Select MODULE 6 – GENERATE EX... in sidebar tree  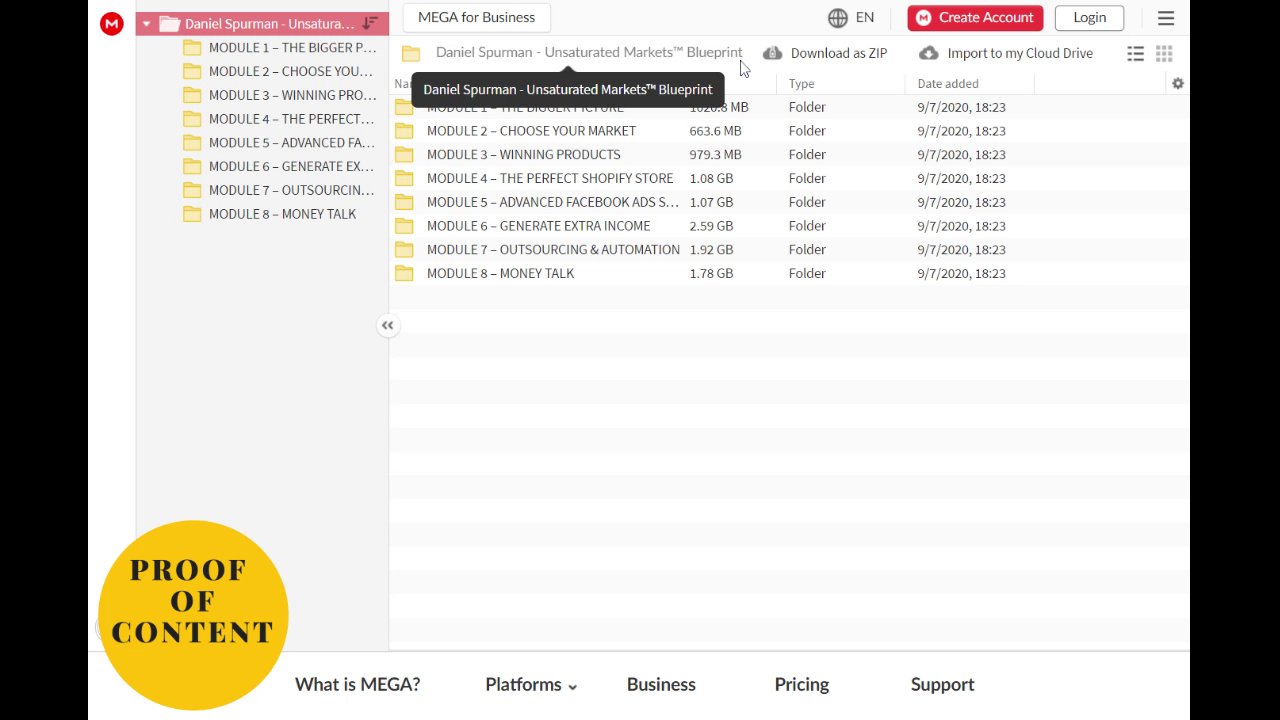point(291,166)
